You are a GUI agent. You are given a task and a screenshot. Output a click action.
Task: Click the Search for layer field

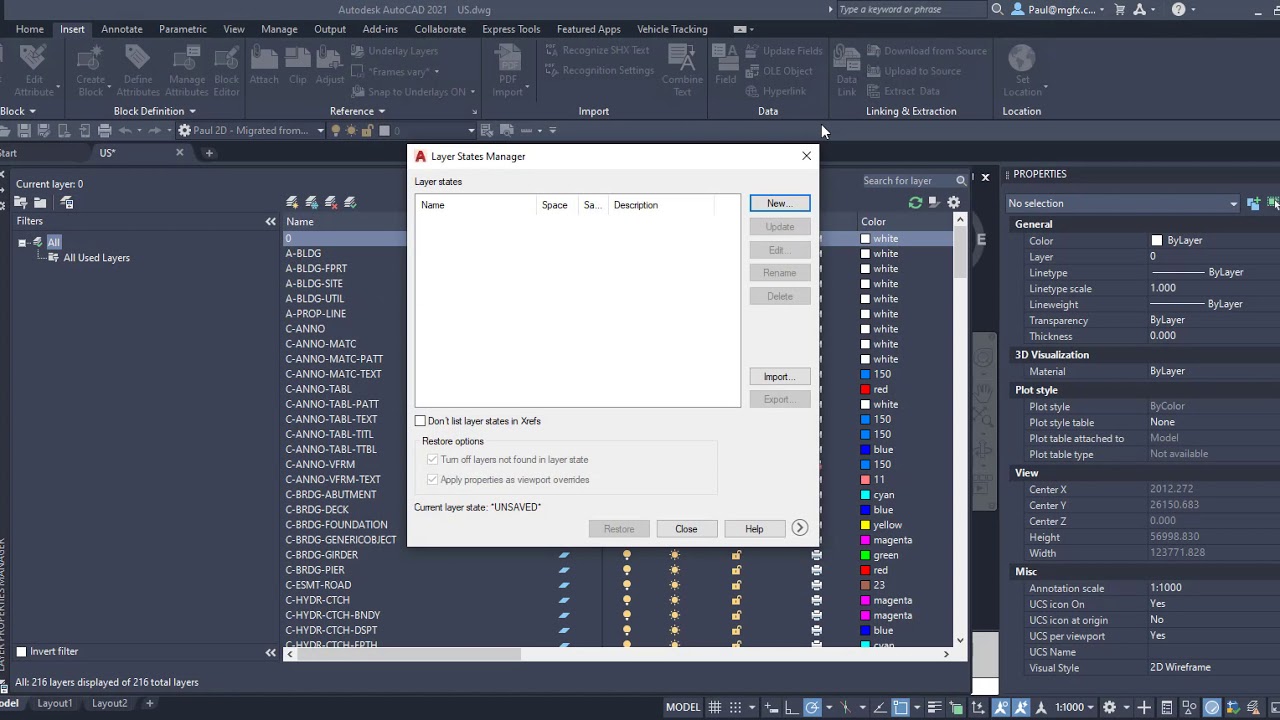(907, 181)
